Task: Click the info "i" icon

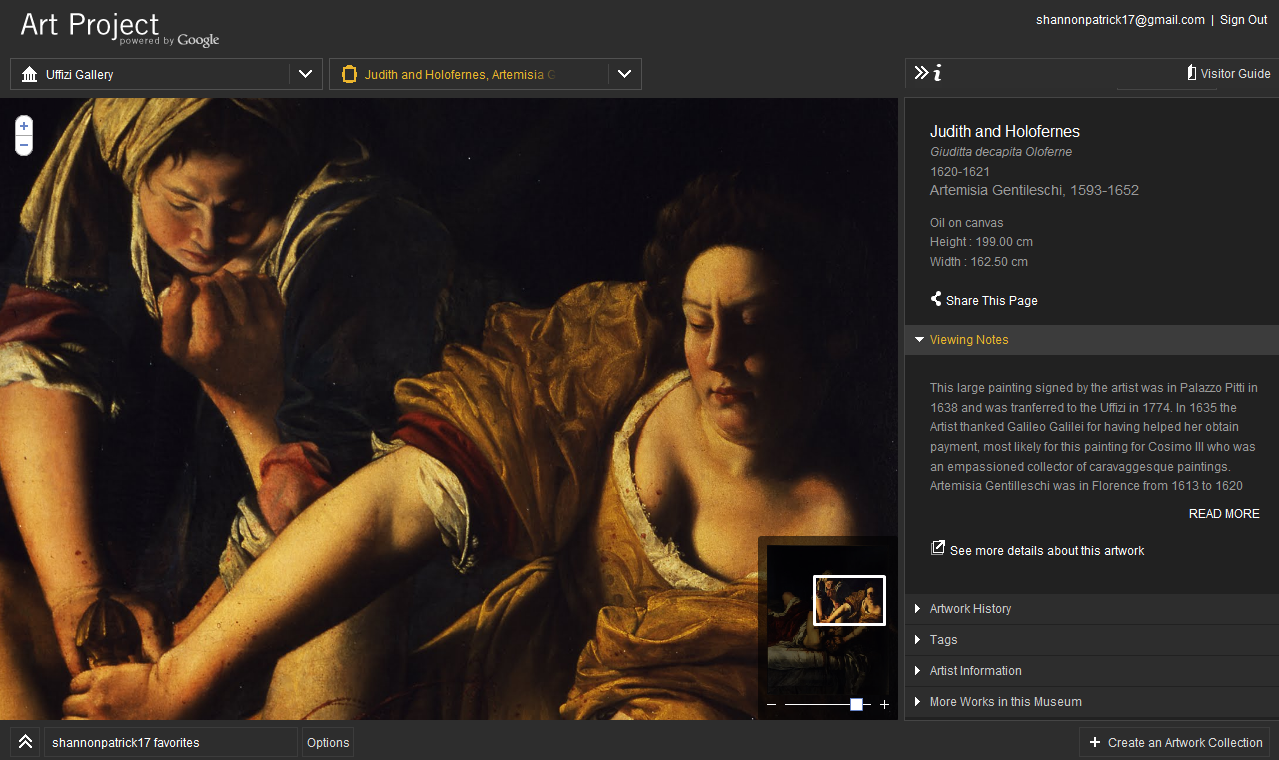Action: coord(937,72)
